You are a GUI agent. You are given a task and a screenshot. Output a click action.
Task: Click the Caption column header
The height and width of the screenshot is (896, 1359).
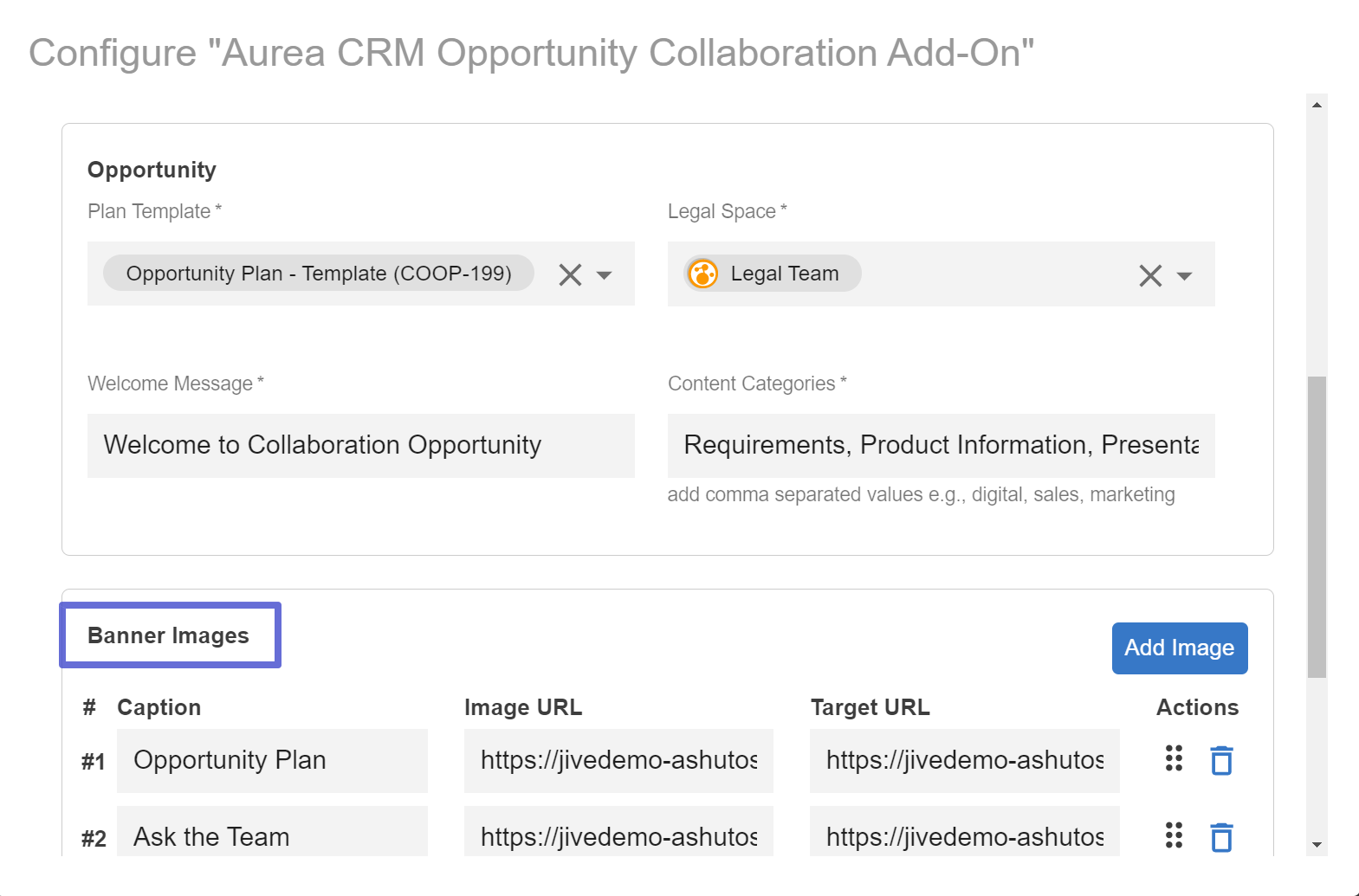click(x=159, y=707)
